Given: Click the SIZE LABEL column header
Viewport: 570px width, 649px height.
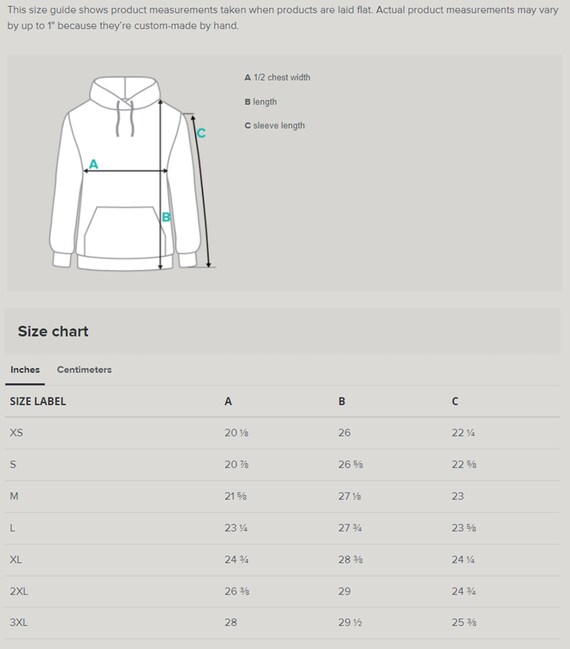Looking at the screenshot, I should (x=38, y=401).
